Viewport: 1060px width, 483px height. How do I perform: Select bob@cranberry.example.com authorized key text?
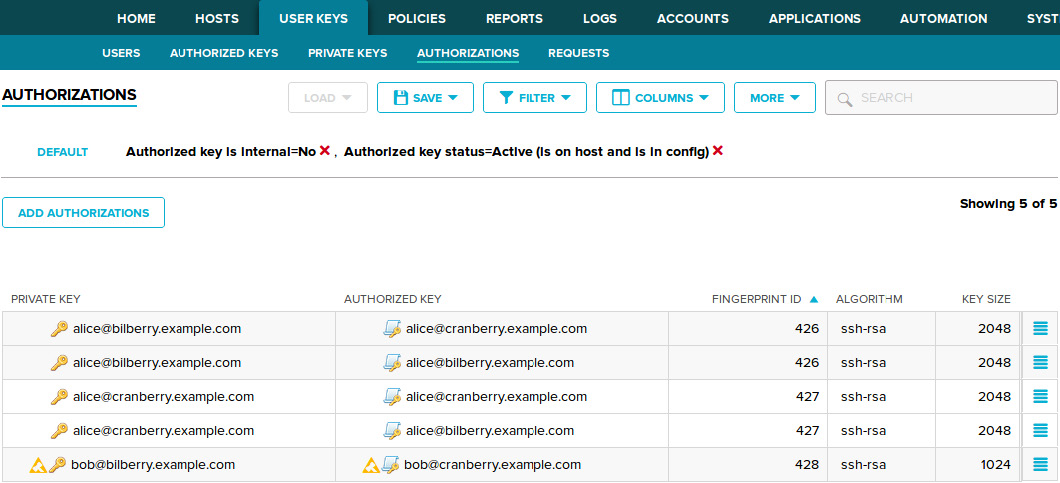(492, 465)
